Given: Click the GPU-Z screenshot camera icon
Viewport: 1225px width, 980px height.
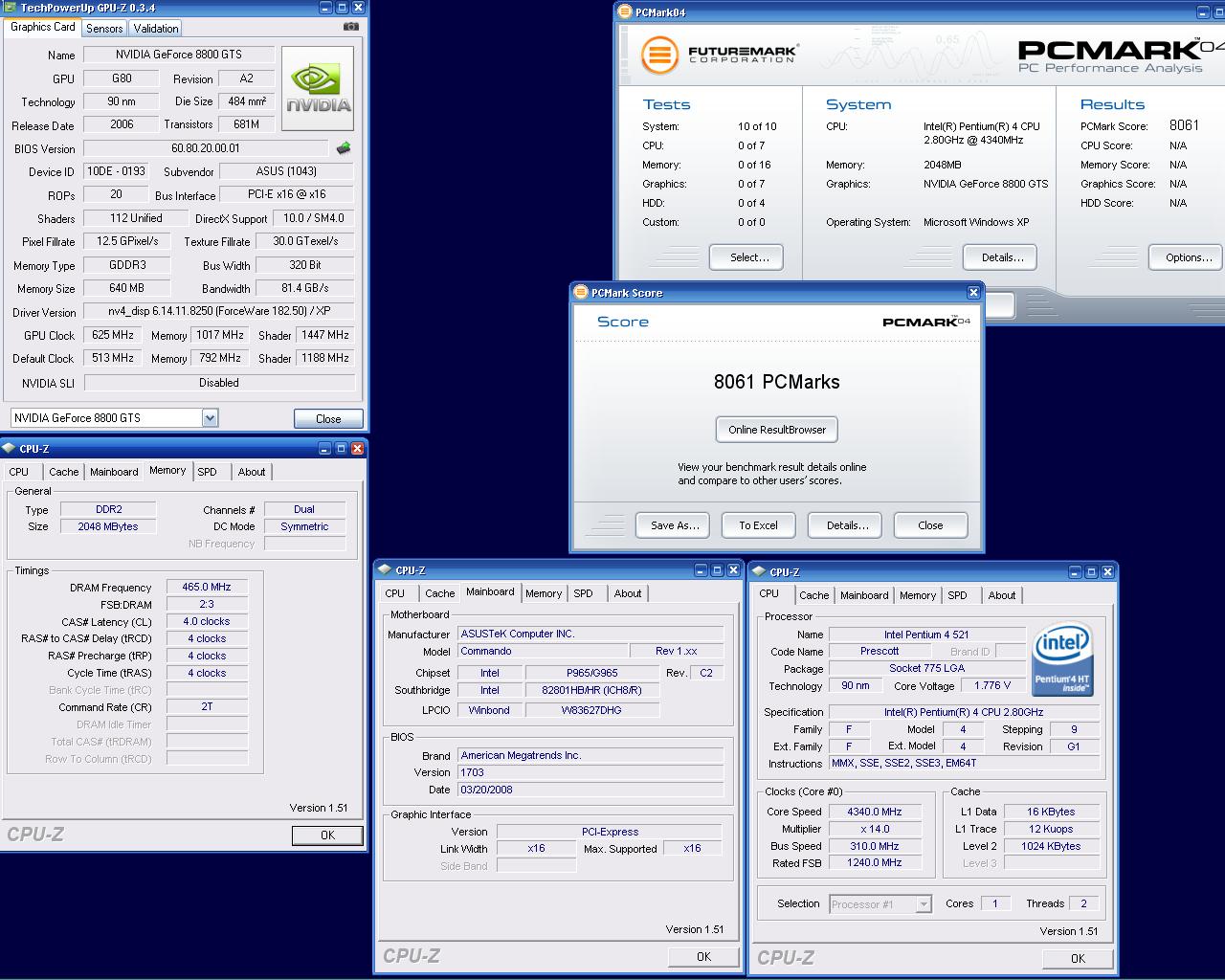Looking at the screenshot, I should coord(351,27).
